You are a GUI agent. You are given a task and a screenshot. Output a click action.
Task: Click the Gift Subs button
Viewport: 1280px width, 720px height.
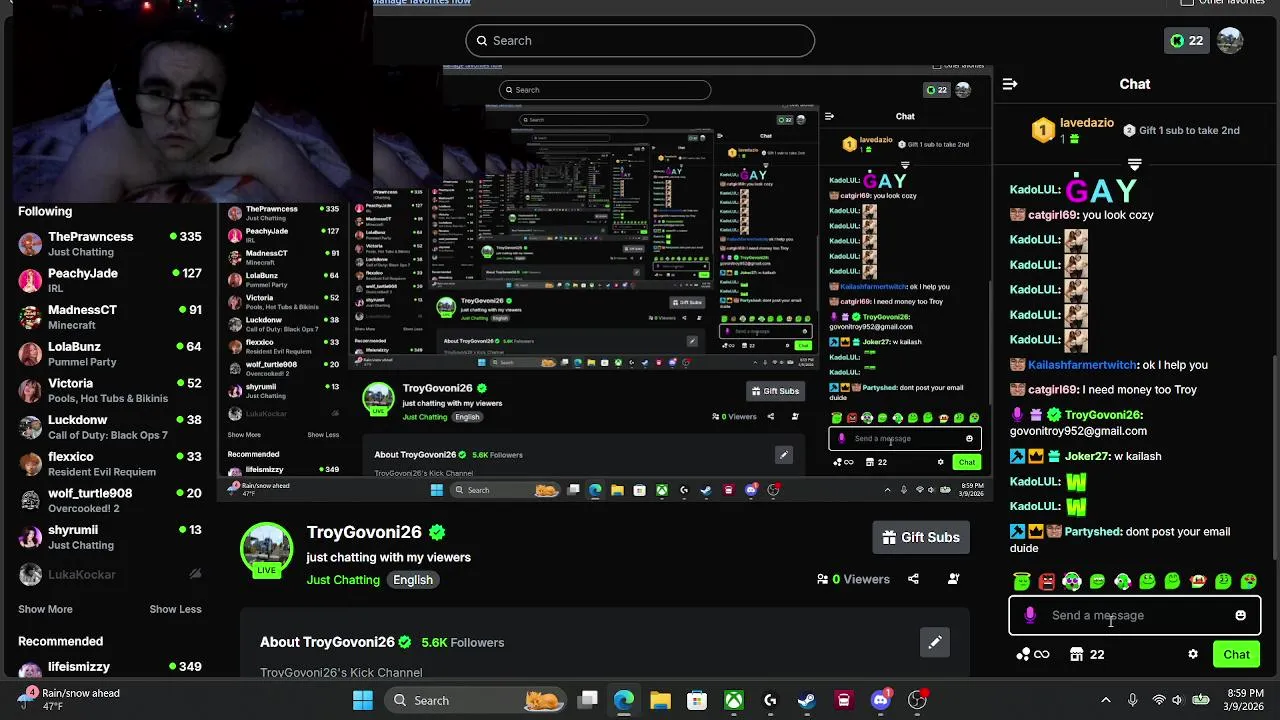(x=921, y=537)
